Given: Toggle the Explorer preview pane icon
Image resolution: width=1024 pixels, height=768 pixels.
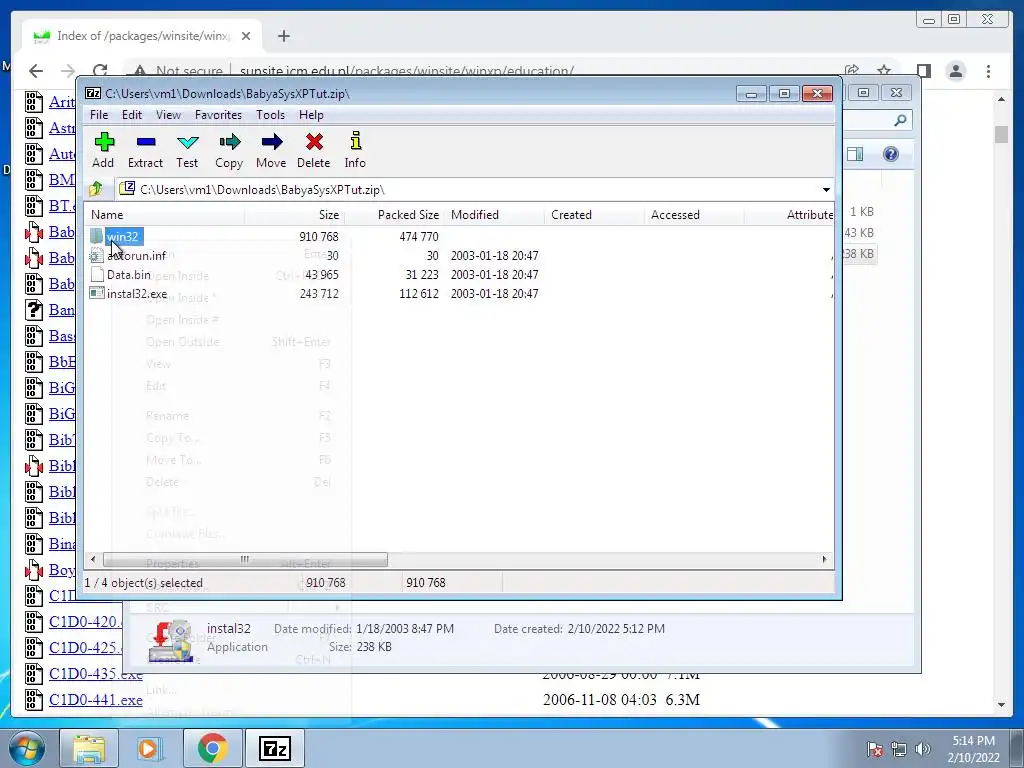Looking at the screenshot, I should (855, 154).
